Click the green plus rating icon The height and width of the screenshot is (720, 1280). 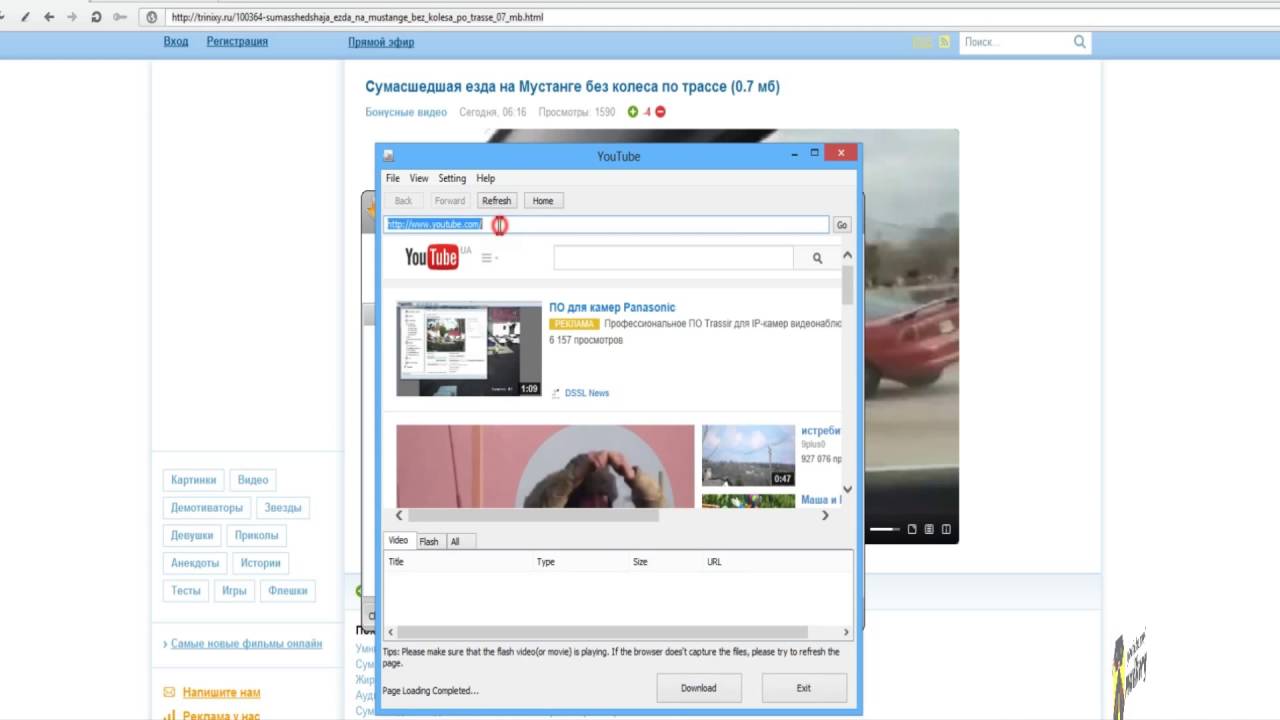[633, 112]
